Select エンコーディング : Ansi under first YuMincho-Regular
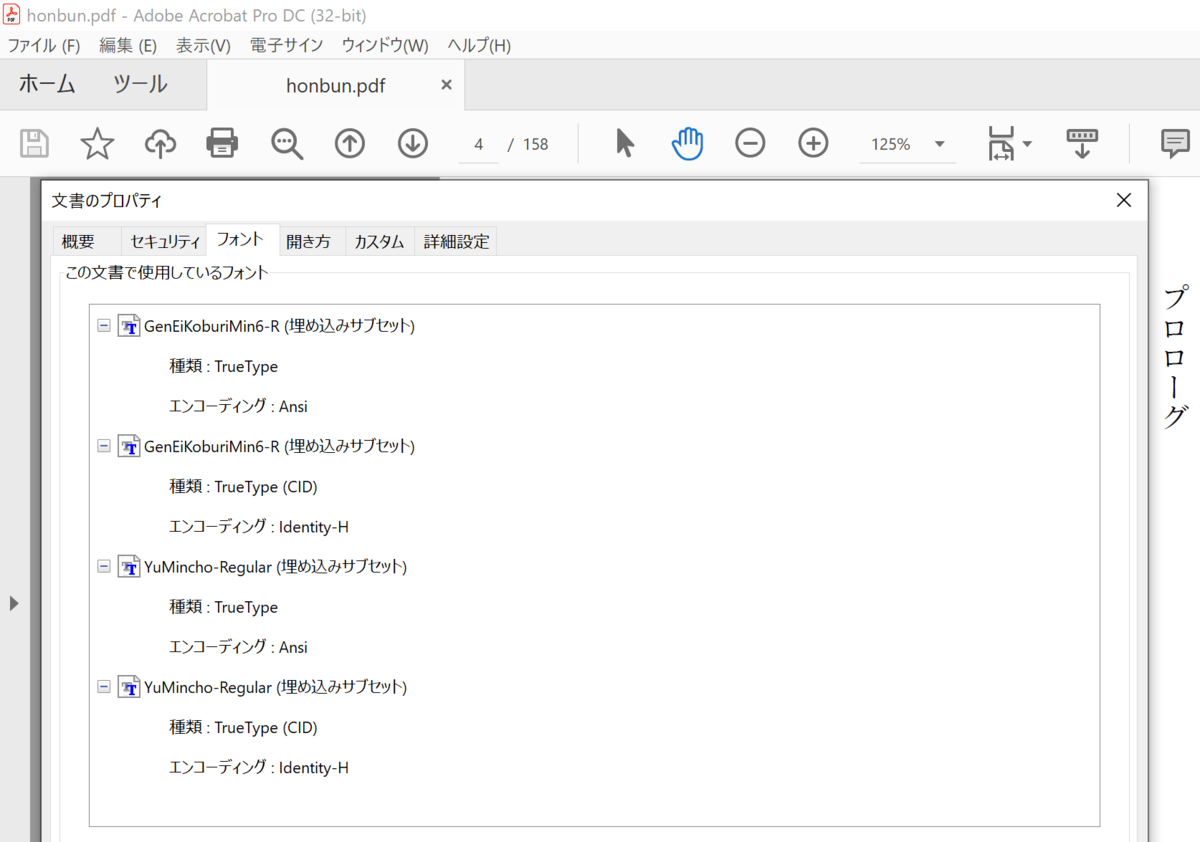 [238, 647]
